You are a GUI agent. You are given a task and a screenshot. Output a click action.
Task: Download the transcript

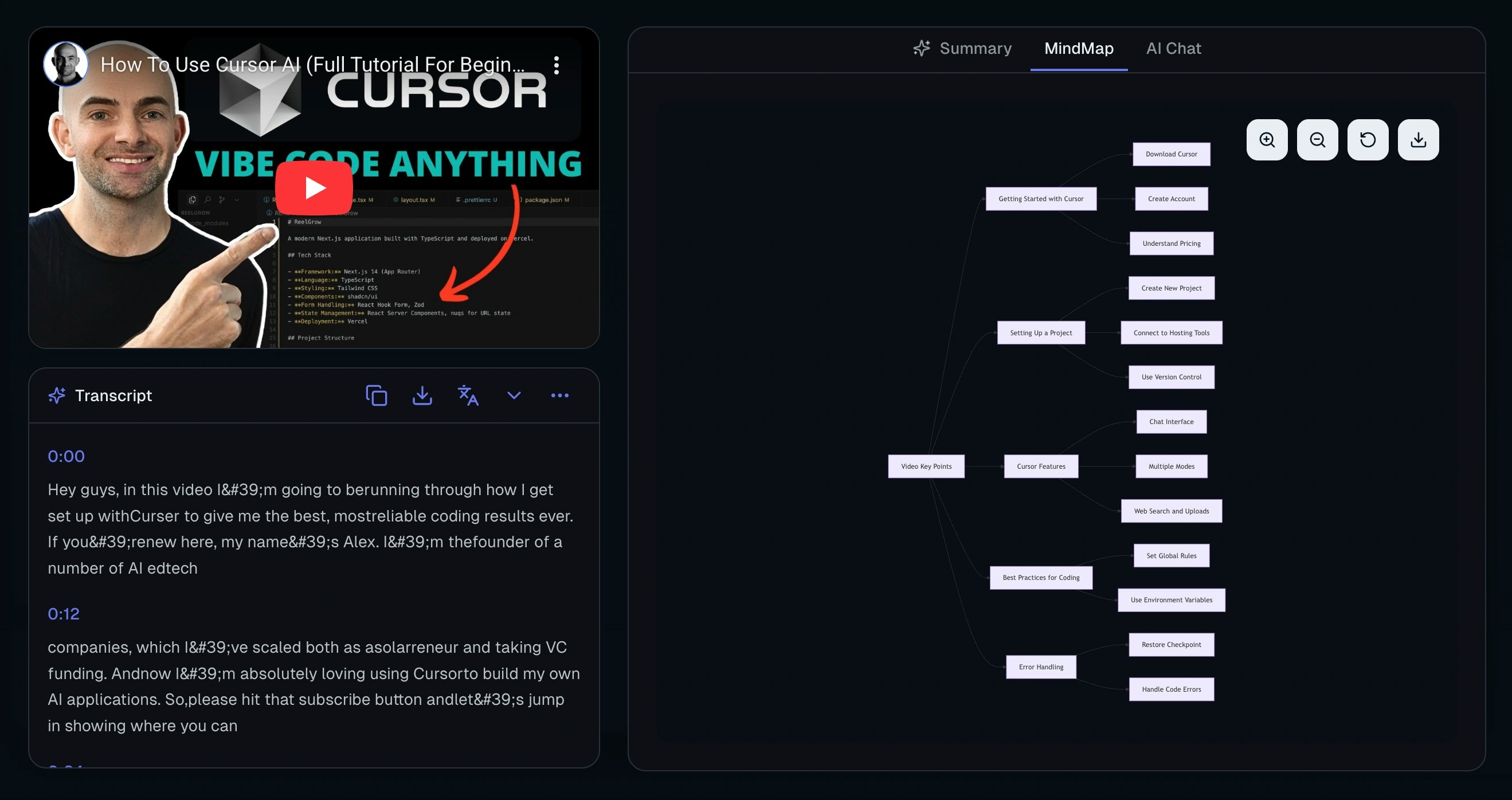(422, 395)
